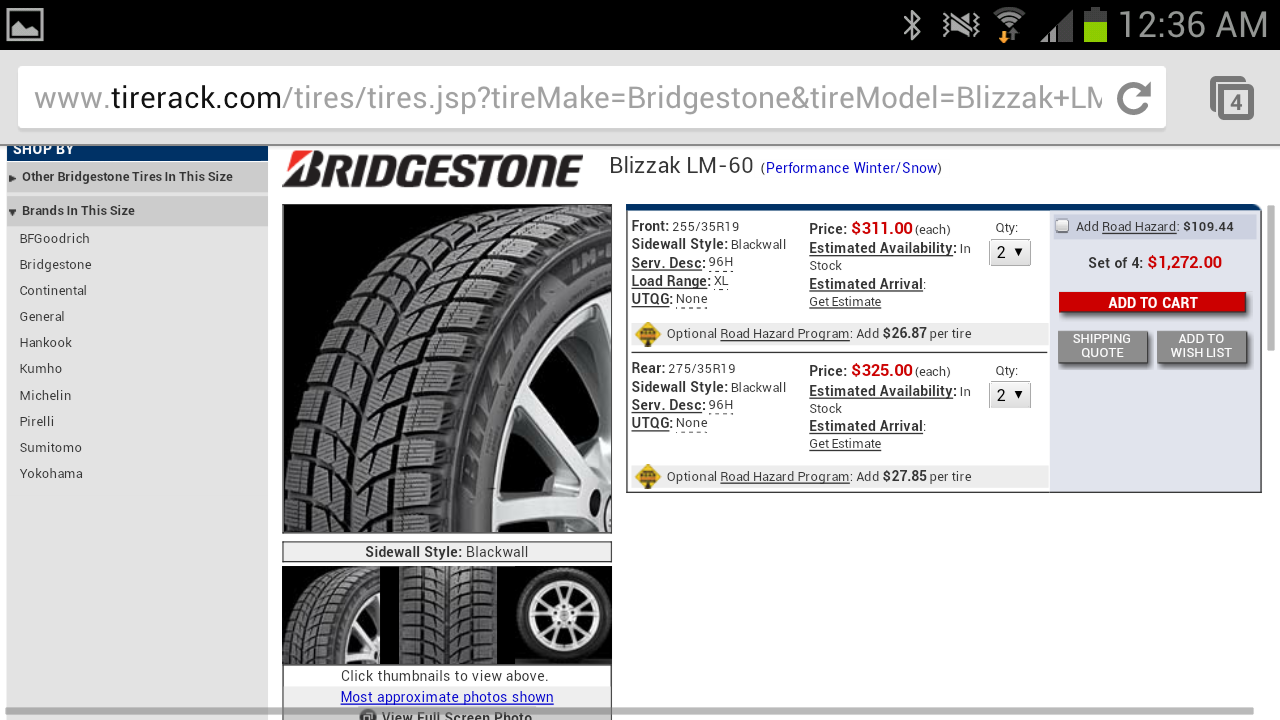Select Continental in brands list
This screenshot has width=1280, height=720.
tap(53, 291)
